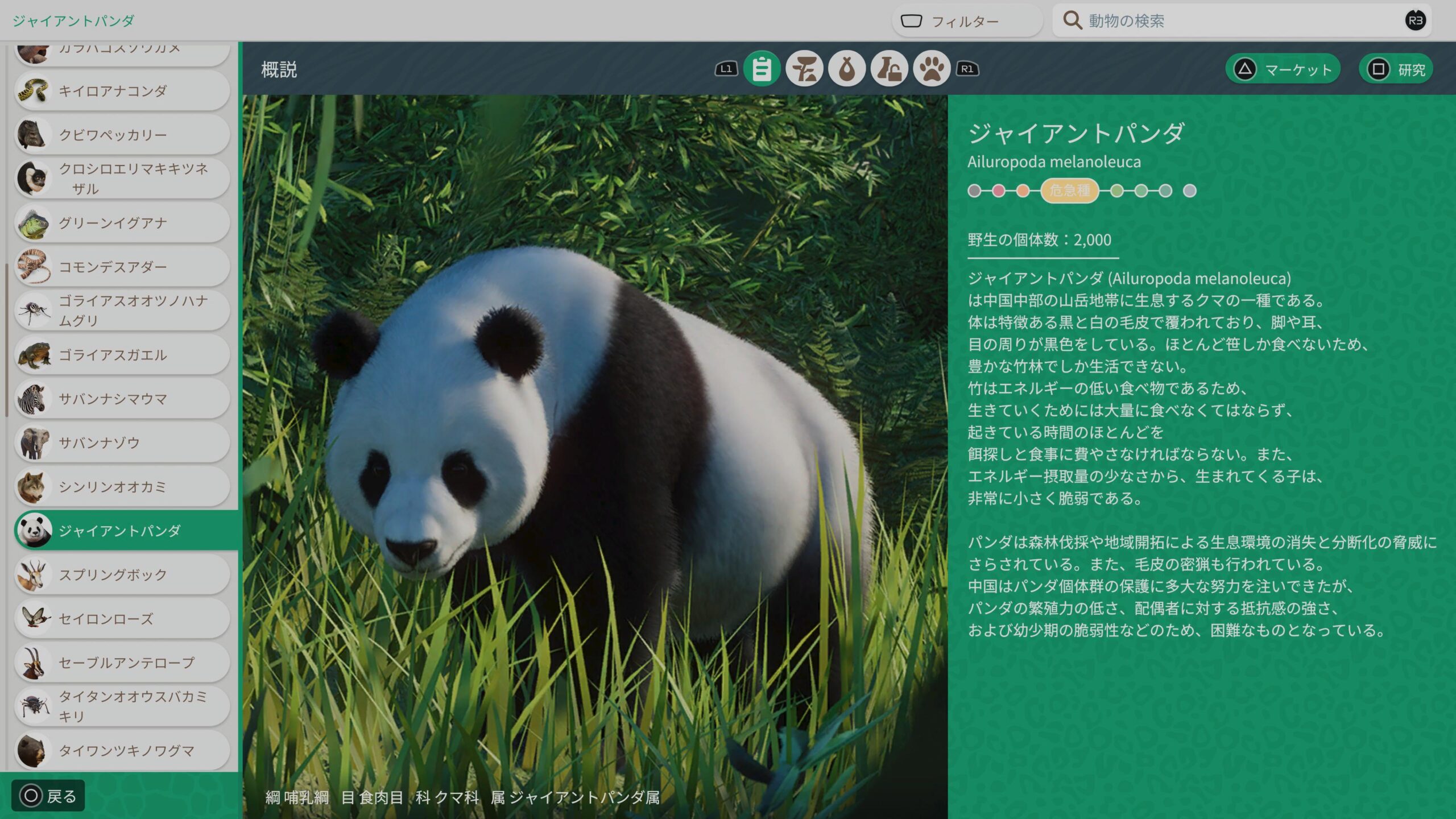Select the サバンナシマウマ zebra thumbnail

(x=32, y=398)
